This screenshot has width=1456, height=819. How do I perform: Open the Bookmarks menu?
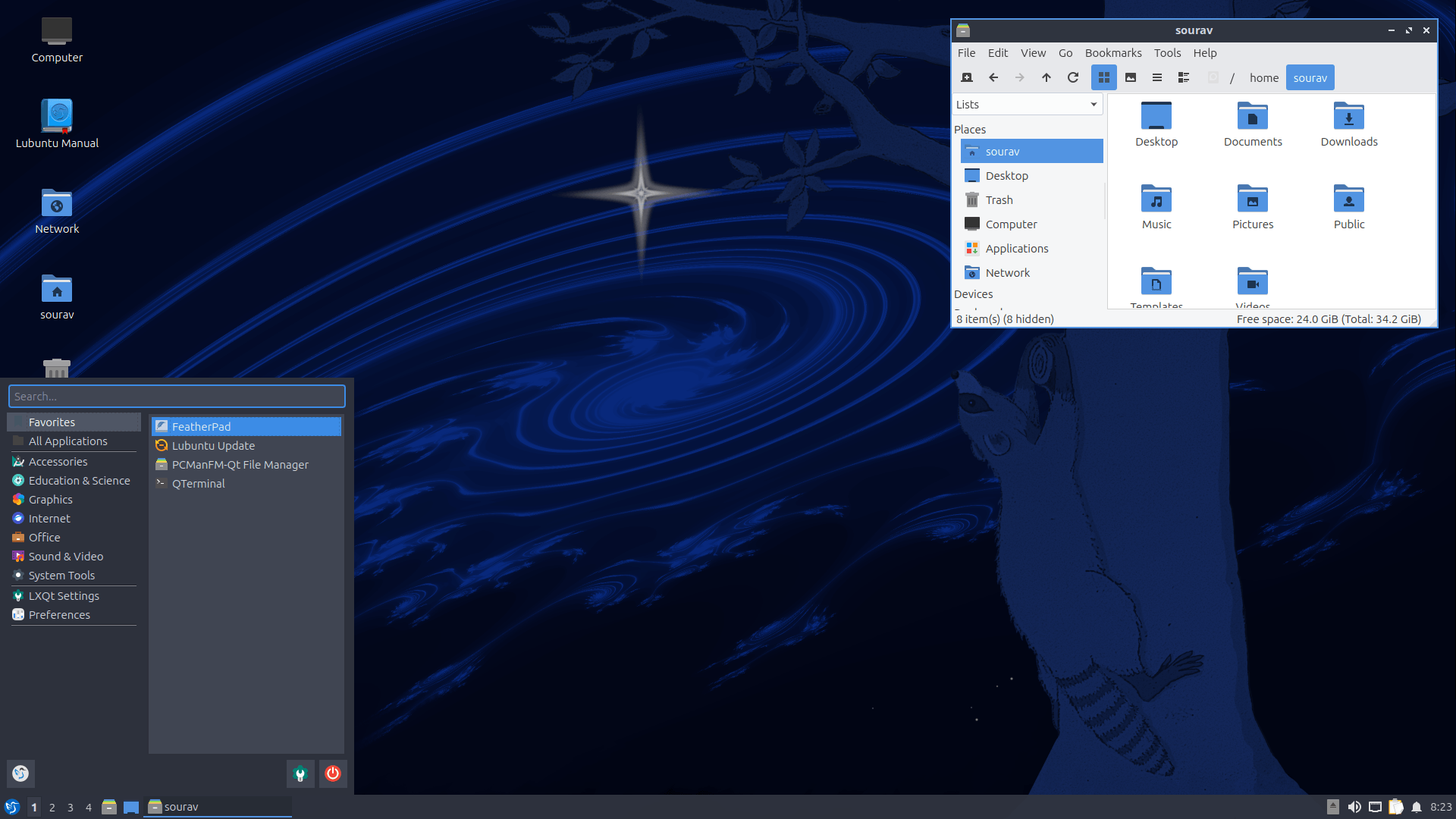pyautogui.click(x=1112, y=53)
